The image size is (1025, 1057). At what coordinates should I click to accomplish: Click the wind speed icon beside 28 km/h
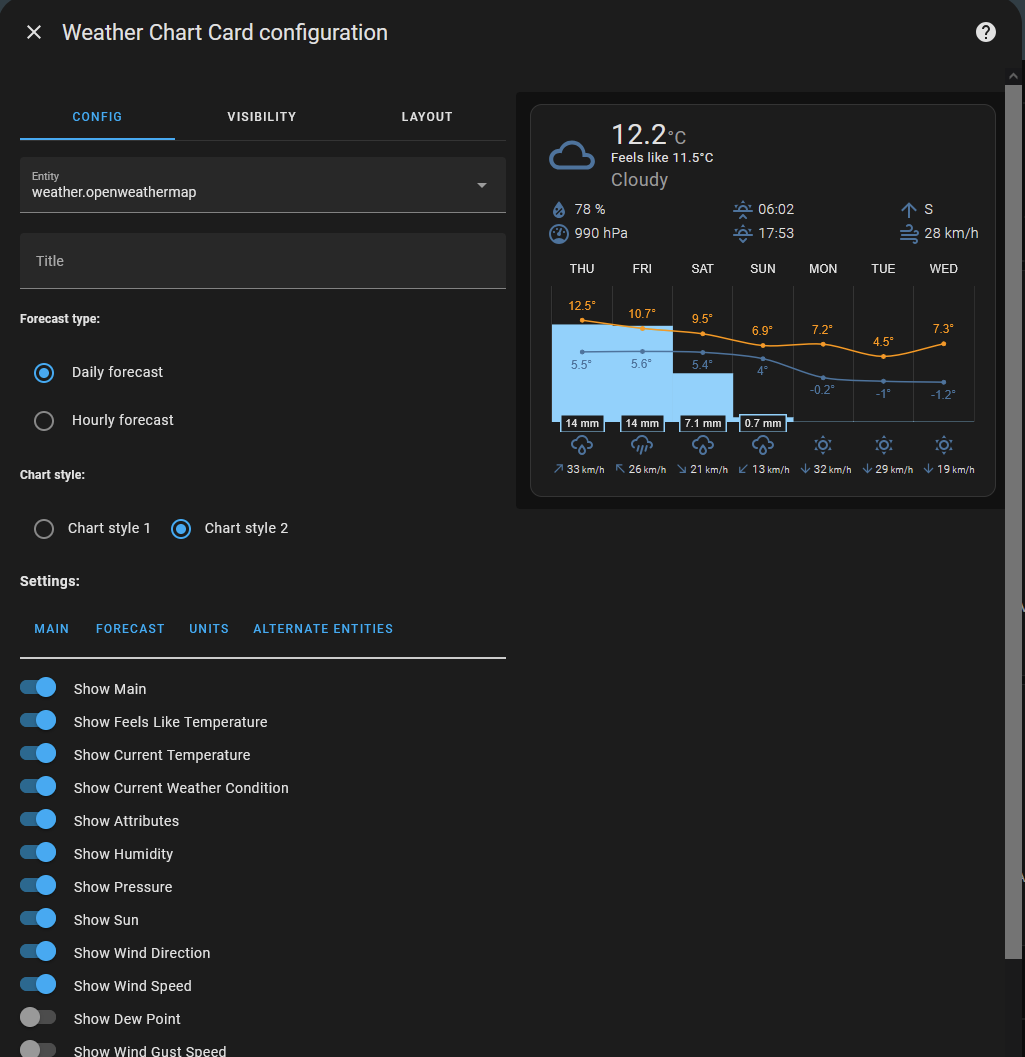coord(908,234)
